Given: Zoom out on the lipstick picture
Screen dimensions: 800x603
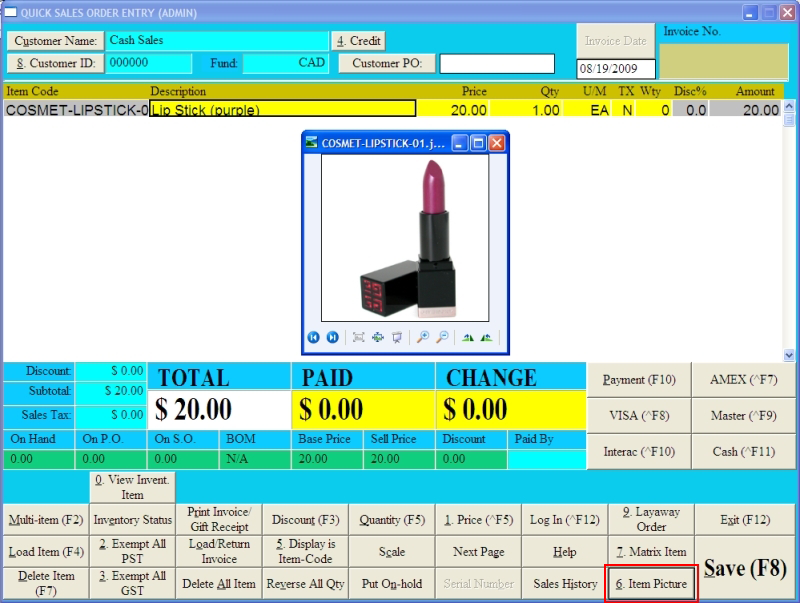Looking at the screenshot, I should [x=442, y=337].
